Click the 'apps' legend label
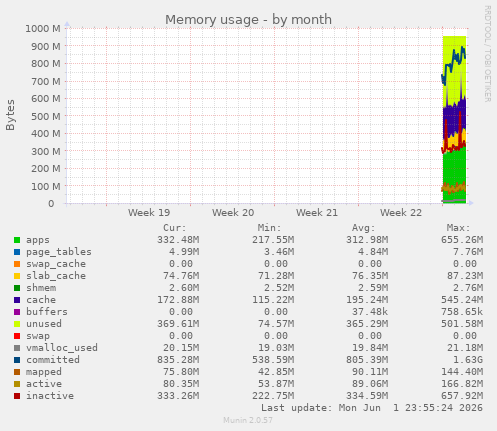Screen dimensions: 497x431 38,240
